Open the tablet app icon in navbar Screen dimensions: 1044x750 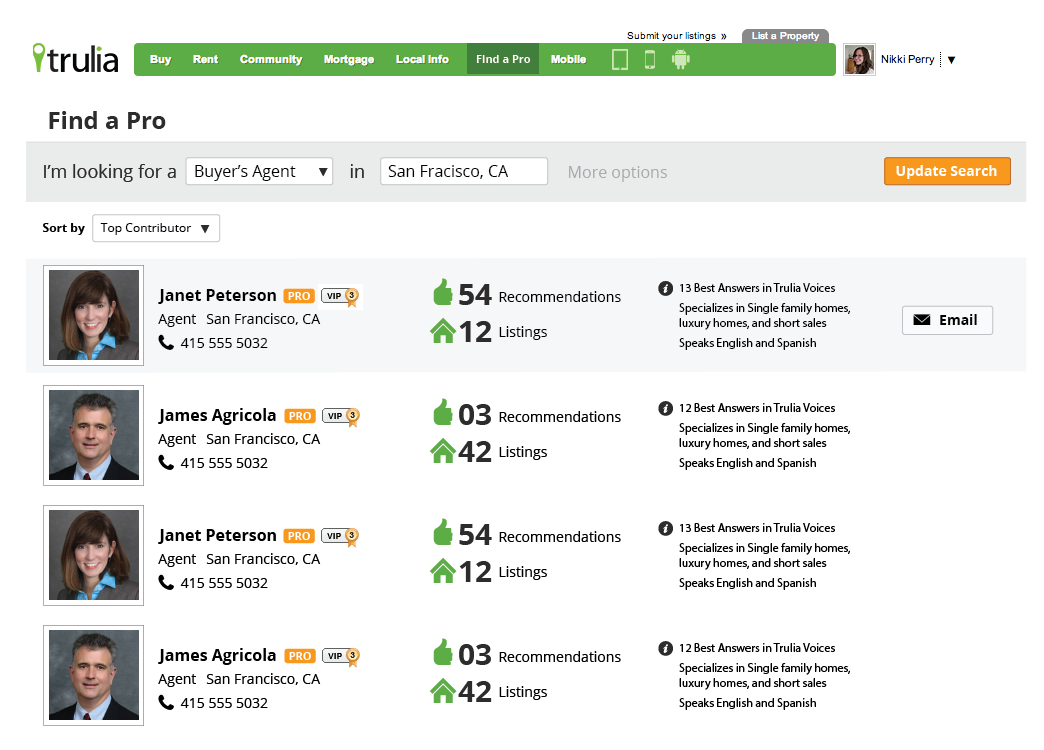(620, 59)
